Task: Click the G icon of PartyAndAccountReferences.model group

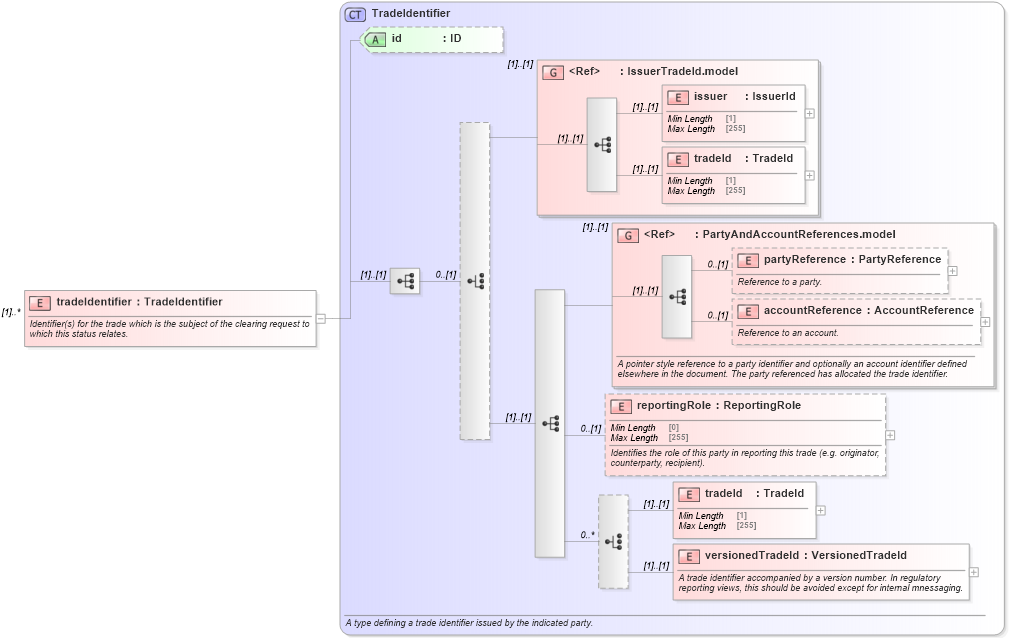Action: pyautogui.click(x=627, y=233)
